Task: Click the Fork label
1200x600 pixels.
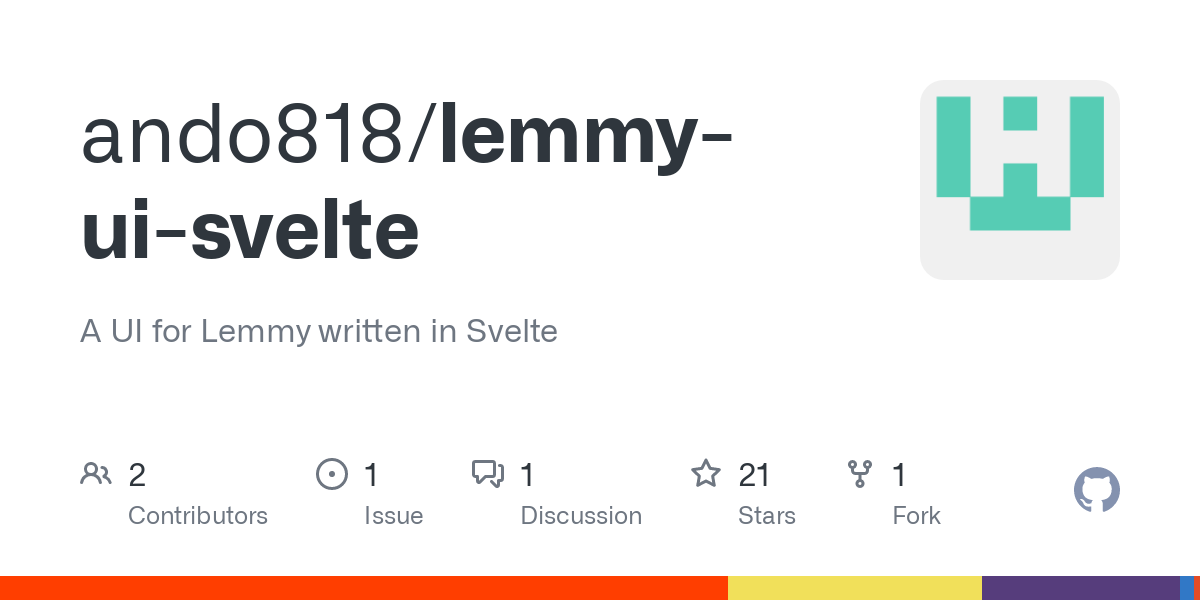Action: coord(917,516)
